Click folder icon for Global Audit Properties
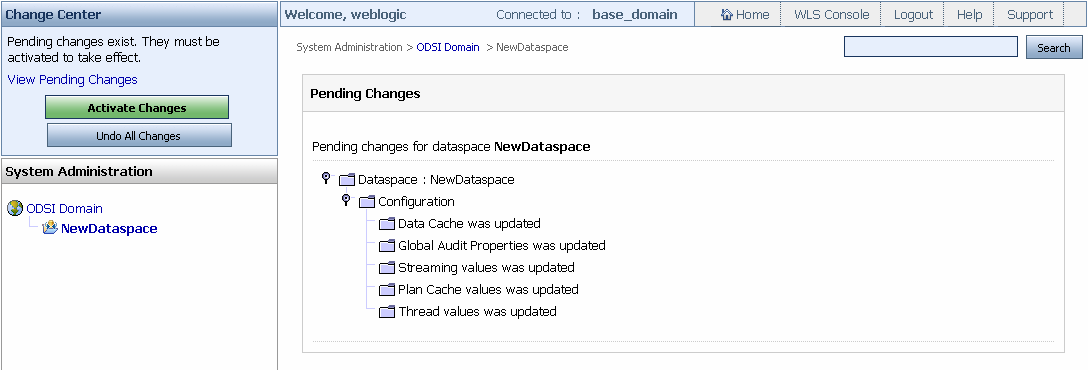 point(387,246)
